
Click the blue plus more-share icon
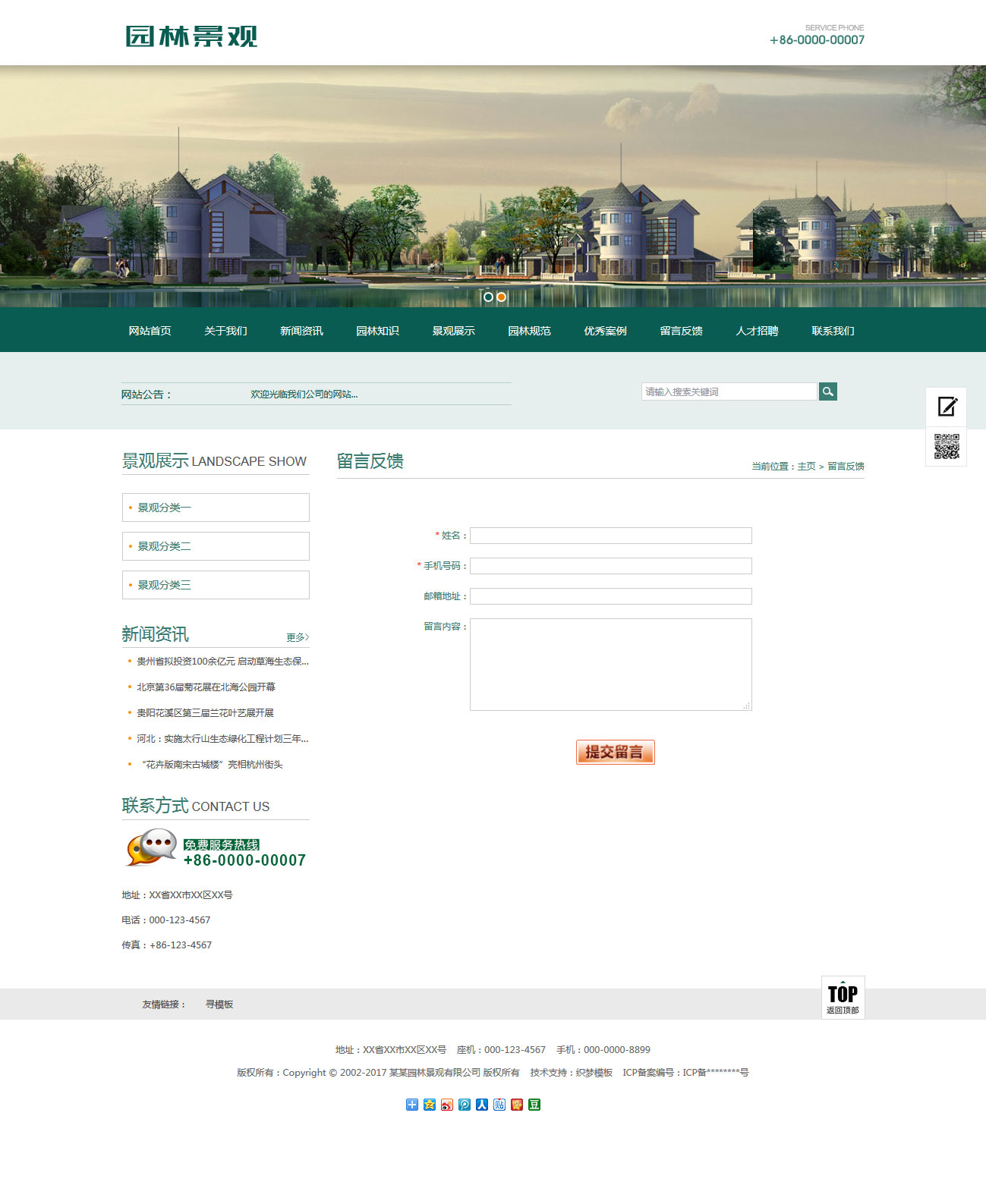(x=412, y=1105)
